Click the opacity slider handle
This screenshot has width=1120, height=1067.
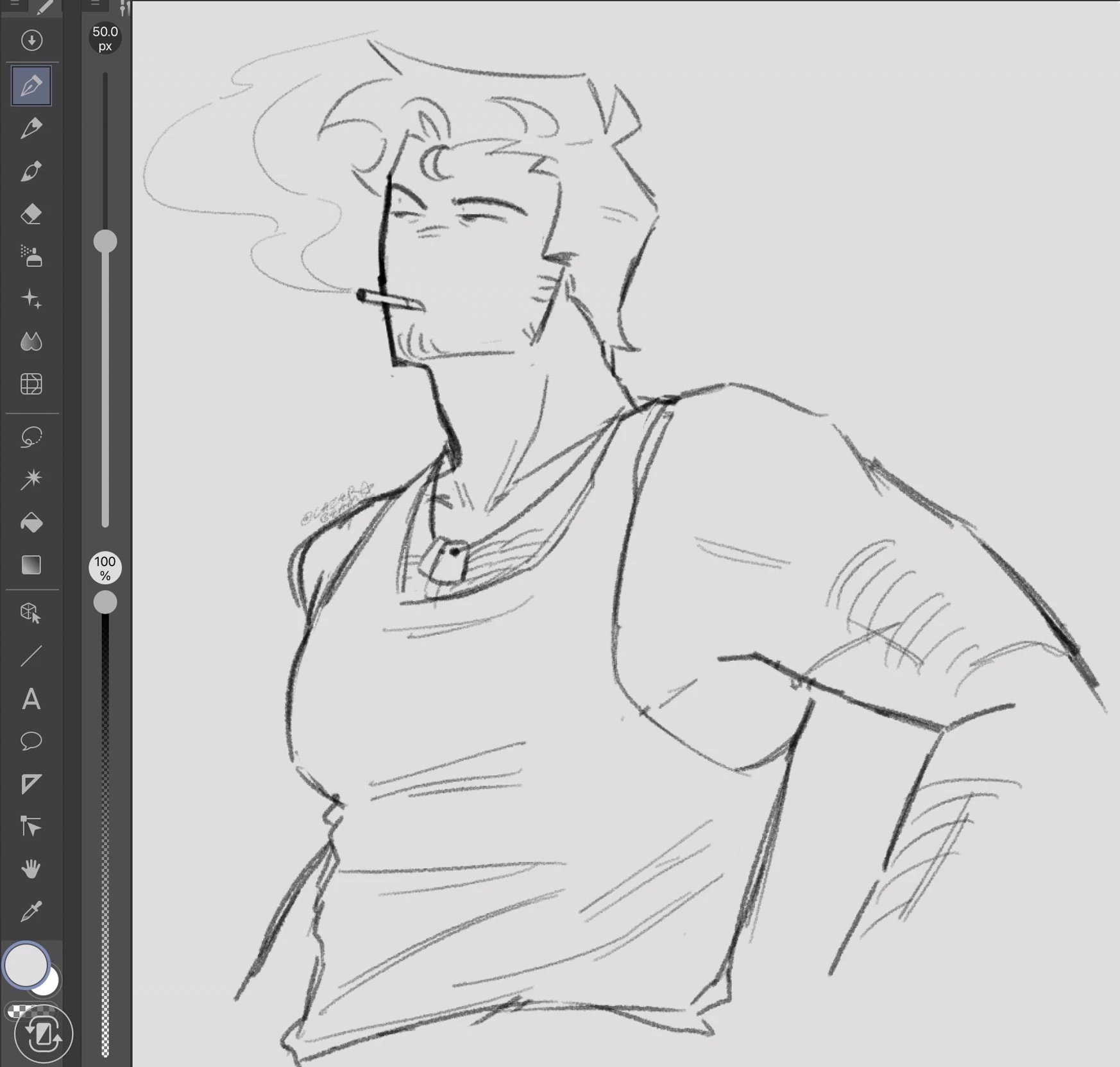(105, 602)
